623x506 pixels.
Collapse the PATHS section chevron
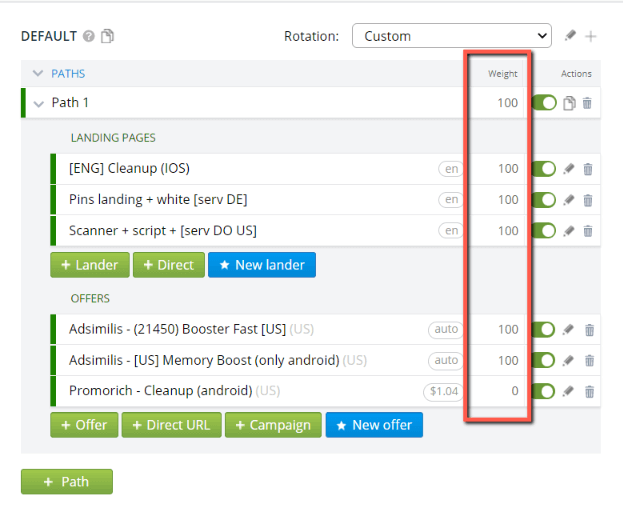coord(38,73)
